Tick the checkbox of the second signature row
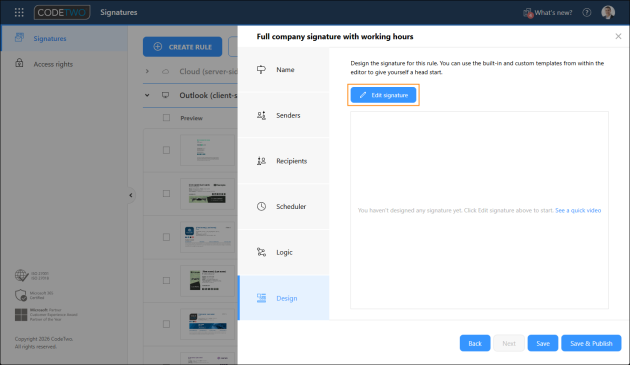 (x=166, y=193)
